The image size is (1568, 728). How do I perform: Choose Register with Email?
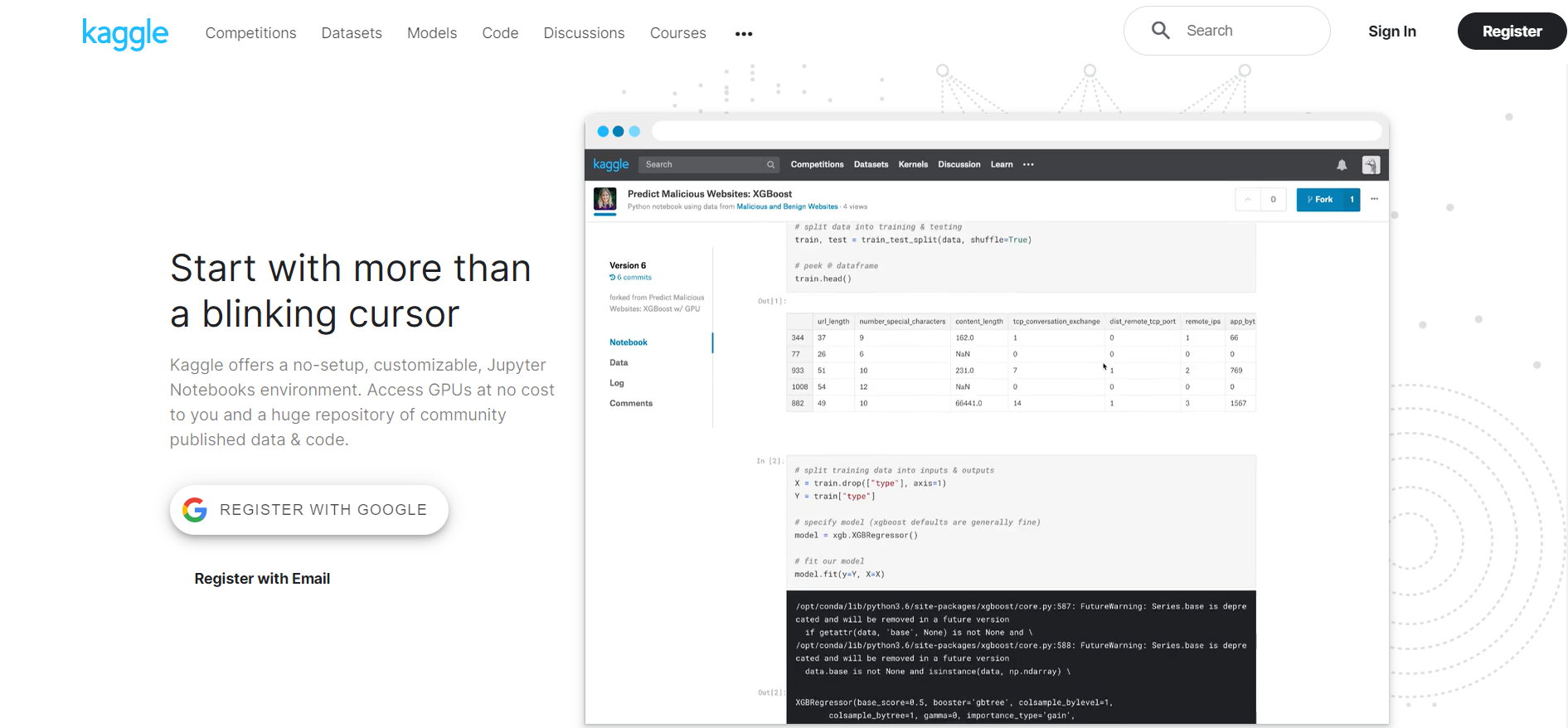[x=262, y=579]
